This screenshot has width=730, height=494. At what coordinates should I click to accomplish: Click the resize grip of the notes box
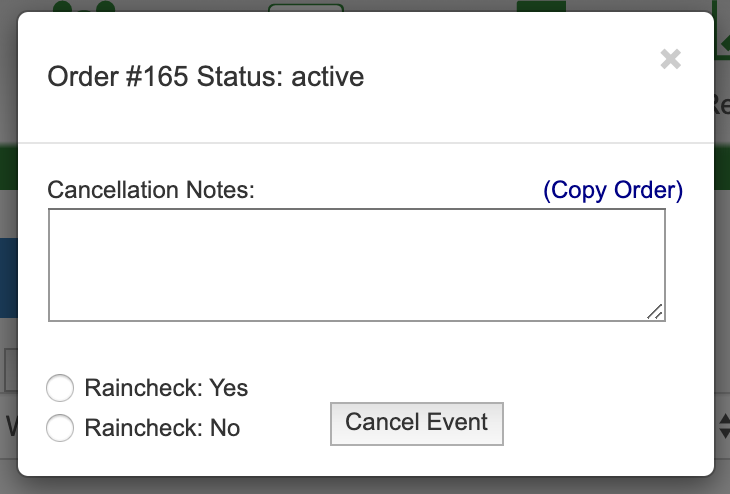[655, 312]
